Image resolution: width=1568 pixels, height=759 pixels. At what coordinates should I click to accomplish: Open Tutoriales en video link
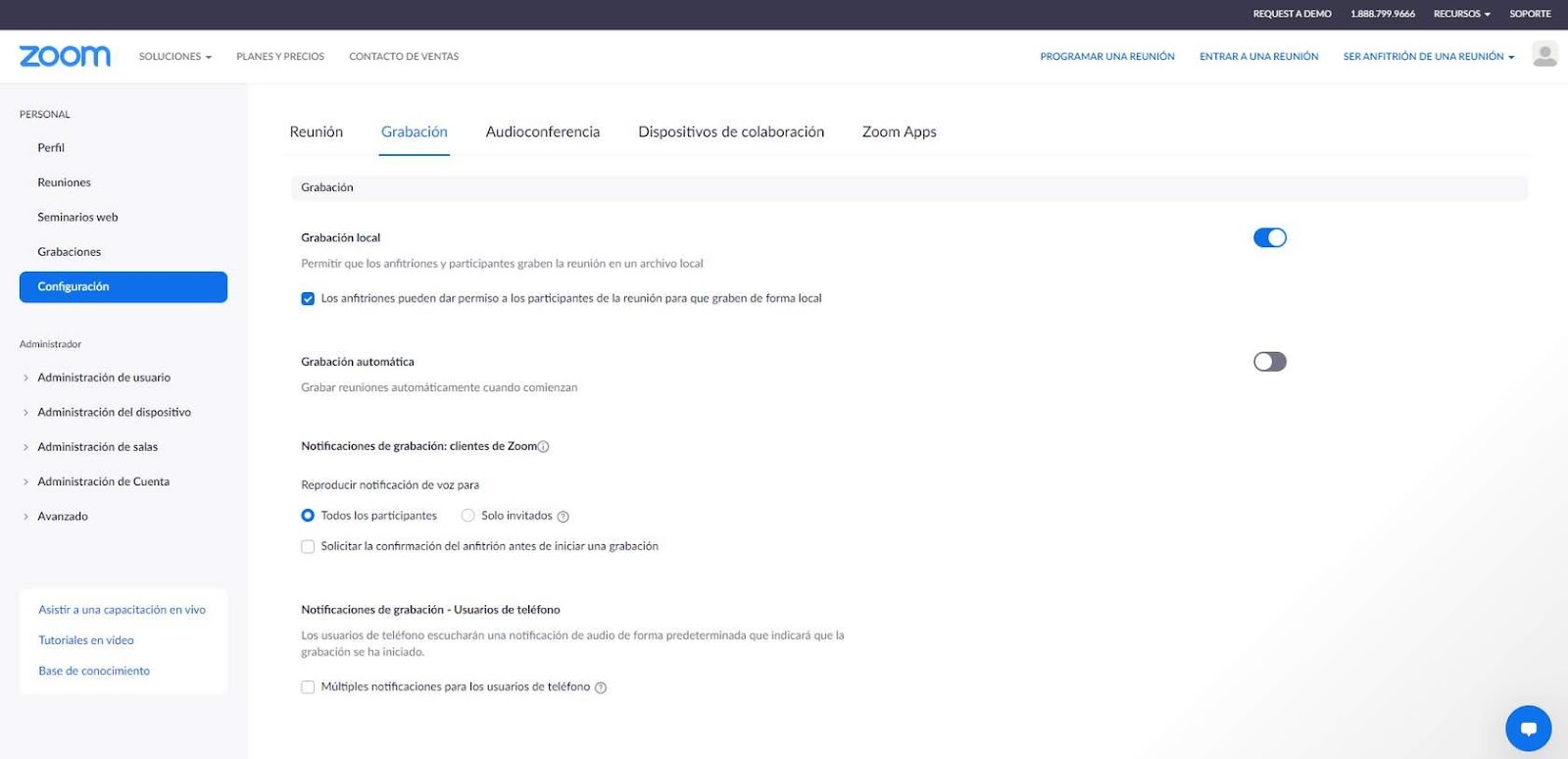point(86,640)
